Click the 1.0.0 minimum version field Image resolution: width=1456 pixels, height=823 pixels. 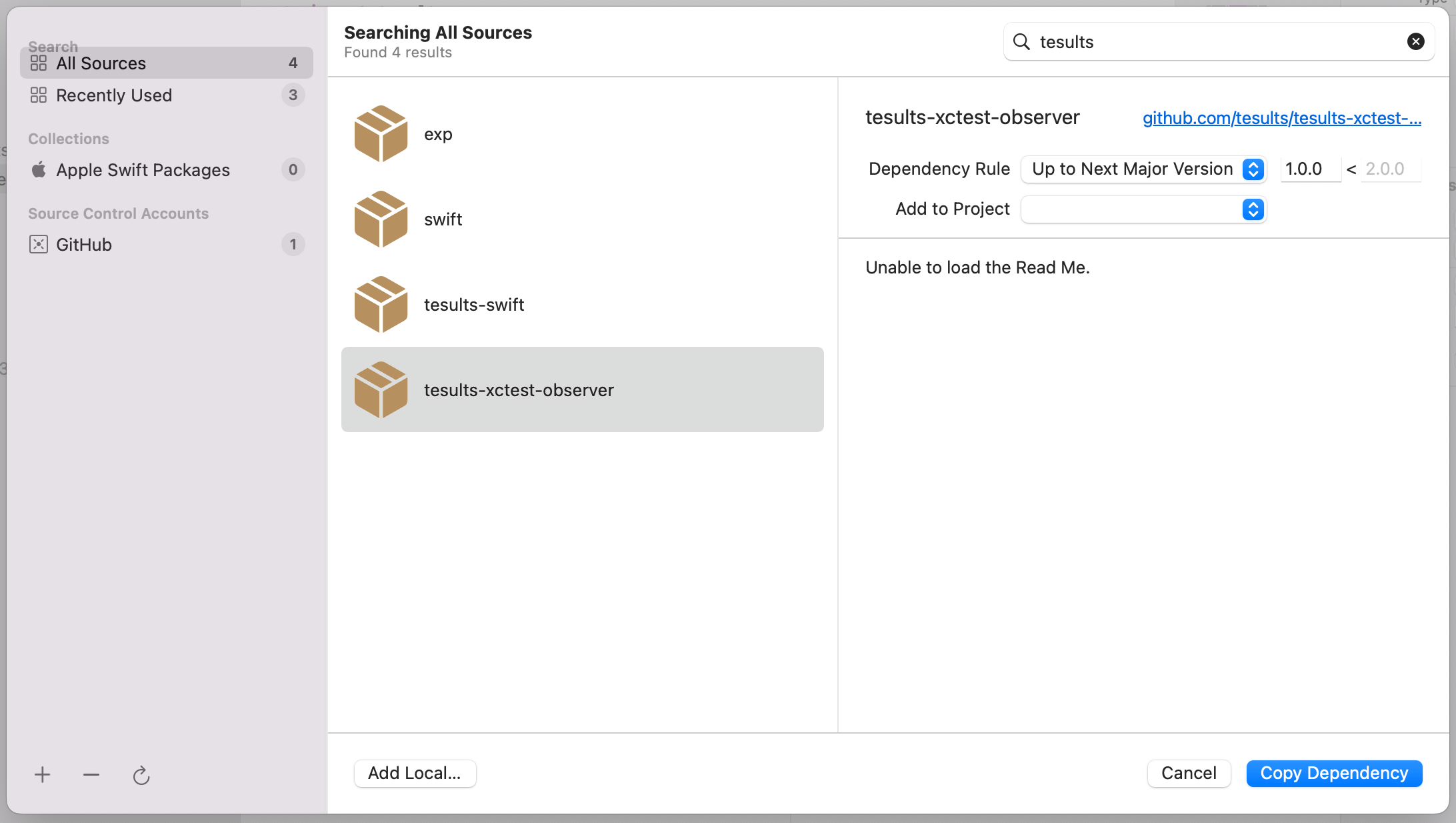point(1311,169)
